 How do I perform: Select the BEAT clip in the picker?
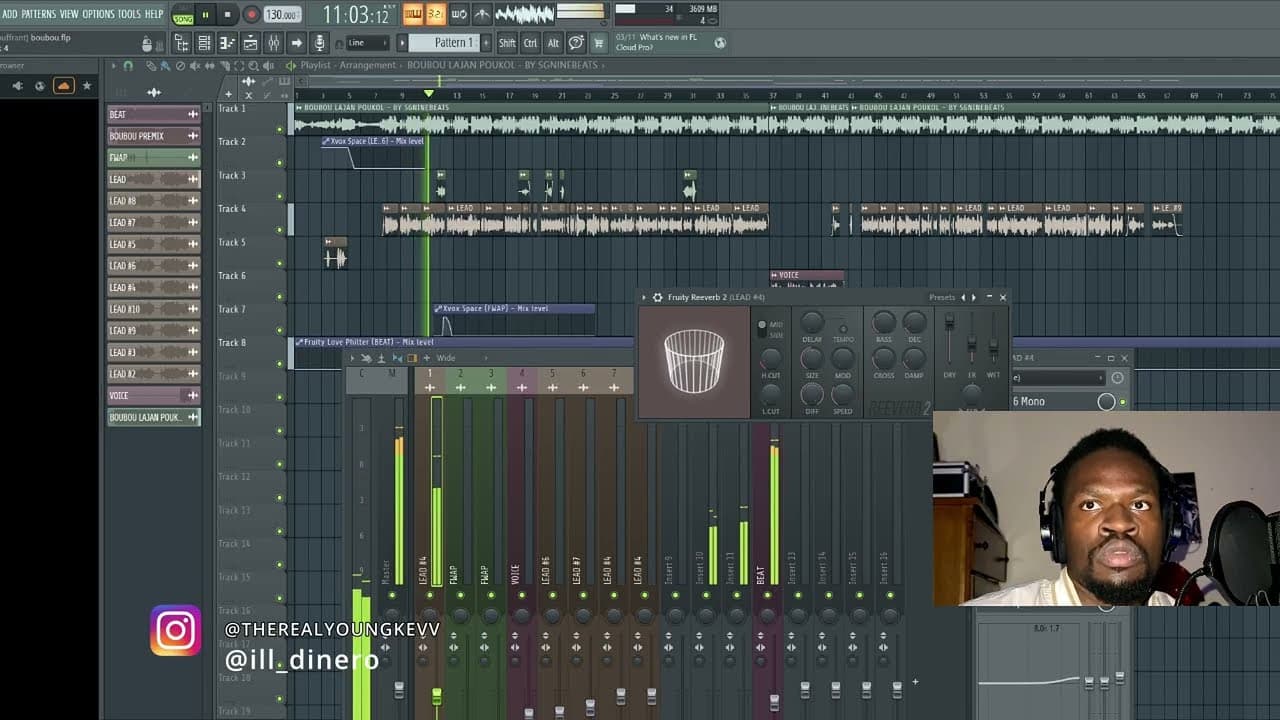click(153, 114)
